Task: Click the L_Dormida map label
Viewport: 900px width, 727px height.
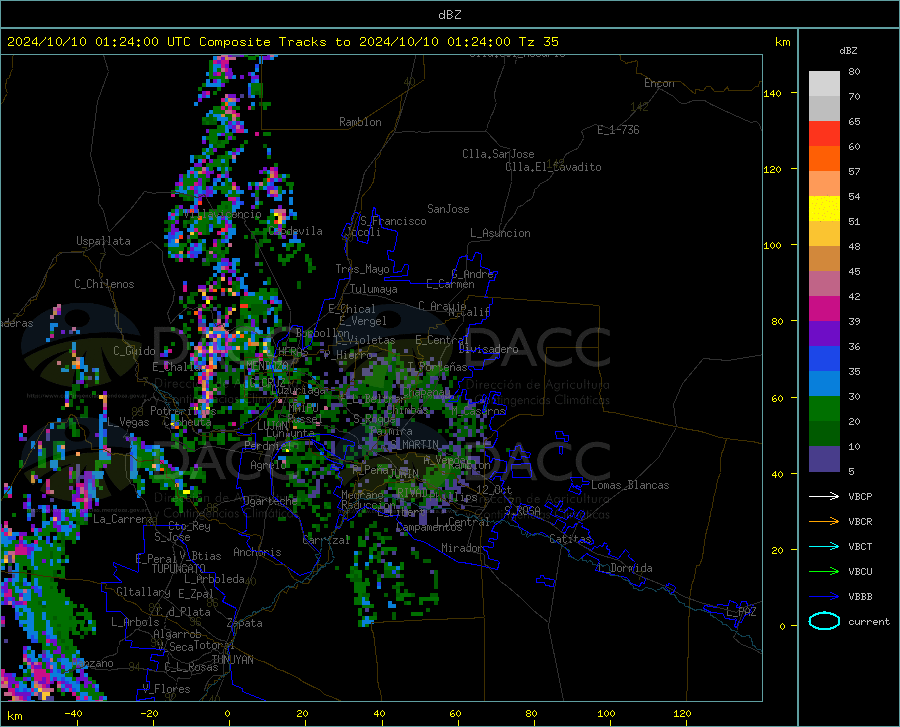Action: coord(624,568)
